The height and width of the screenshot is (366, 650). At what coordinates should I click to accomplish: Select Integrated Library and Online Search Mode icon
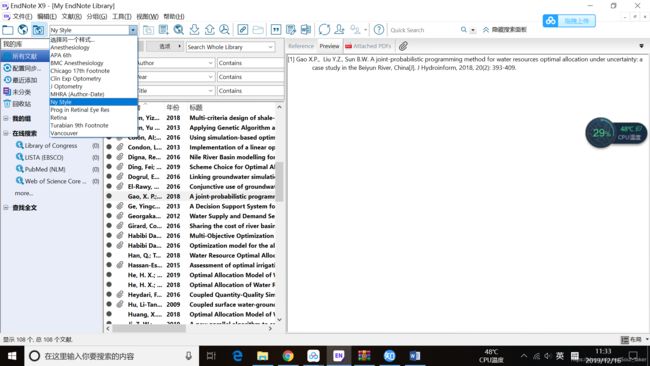tap(38, 30)
